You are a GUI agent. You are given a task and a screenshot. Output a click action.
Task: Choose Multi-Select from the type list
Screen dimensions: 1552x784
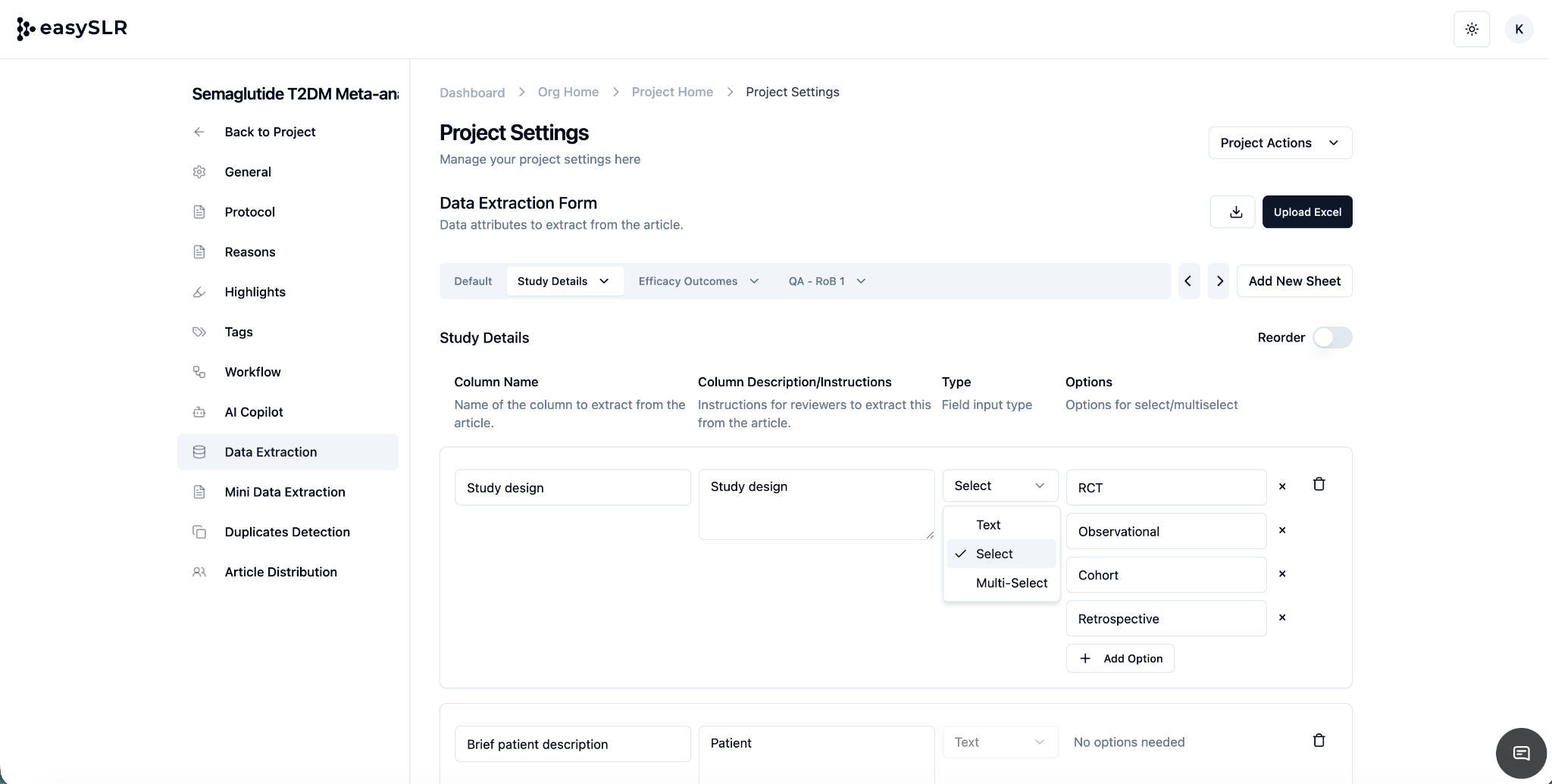[1011, 583]
